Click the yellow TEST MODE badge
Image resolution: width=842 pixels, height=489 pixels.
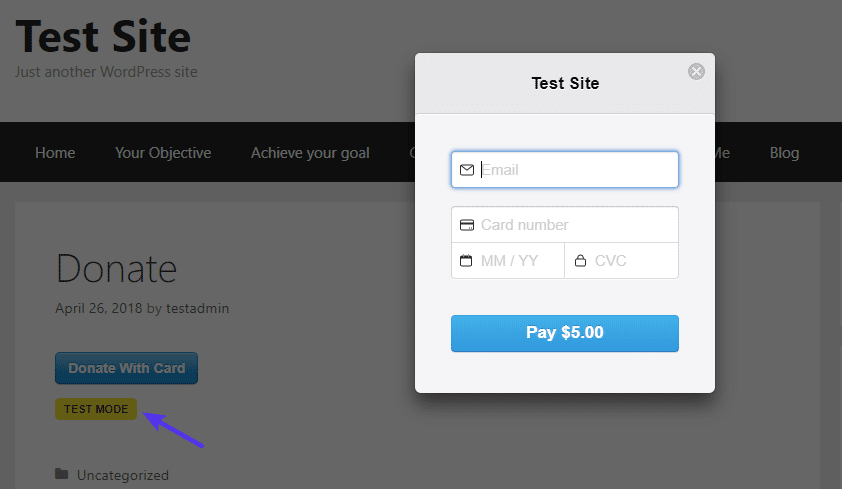click(x=96, y=409)
